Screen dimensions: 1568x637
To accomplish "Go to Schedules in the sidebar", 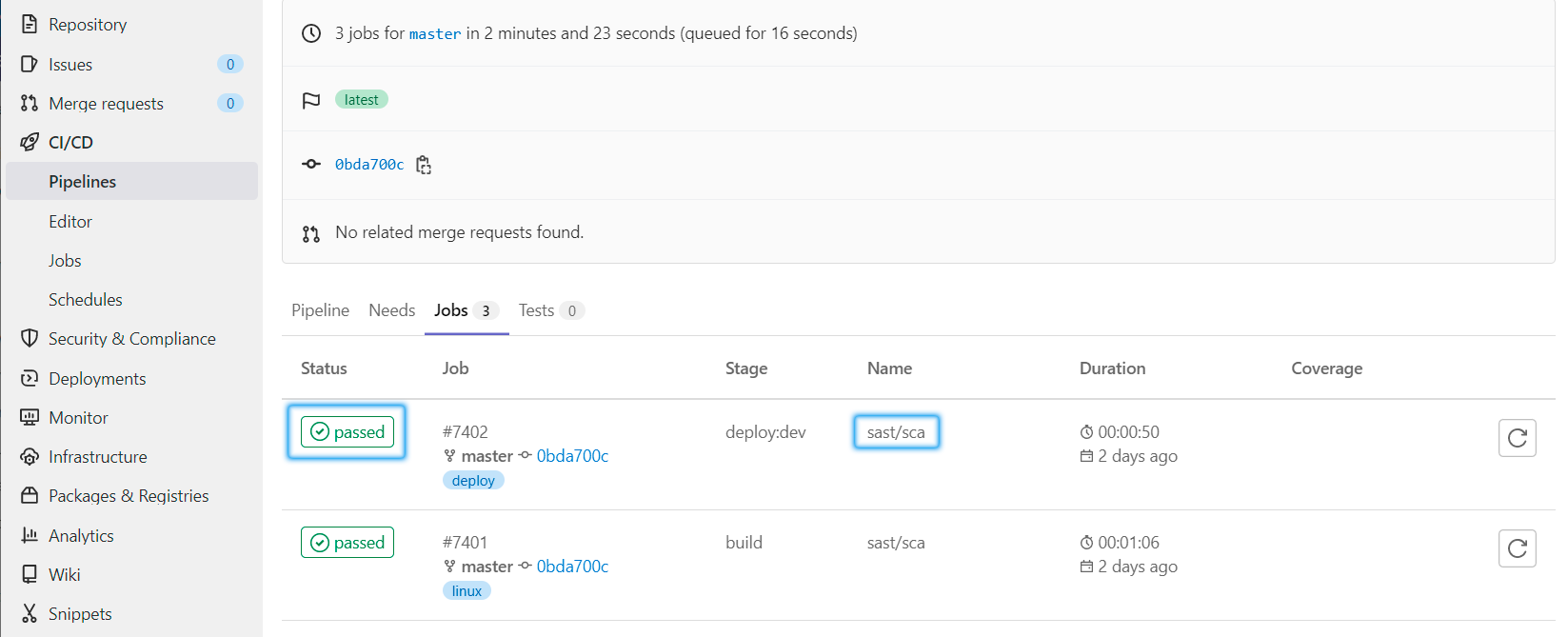I will point(86,300).
